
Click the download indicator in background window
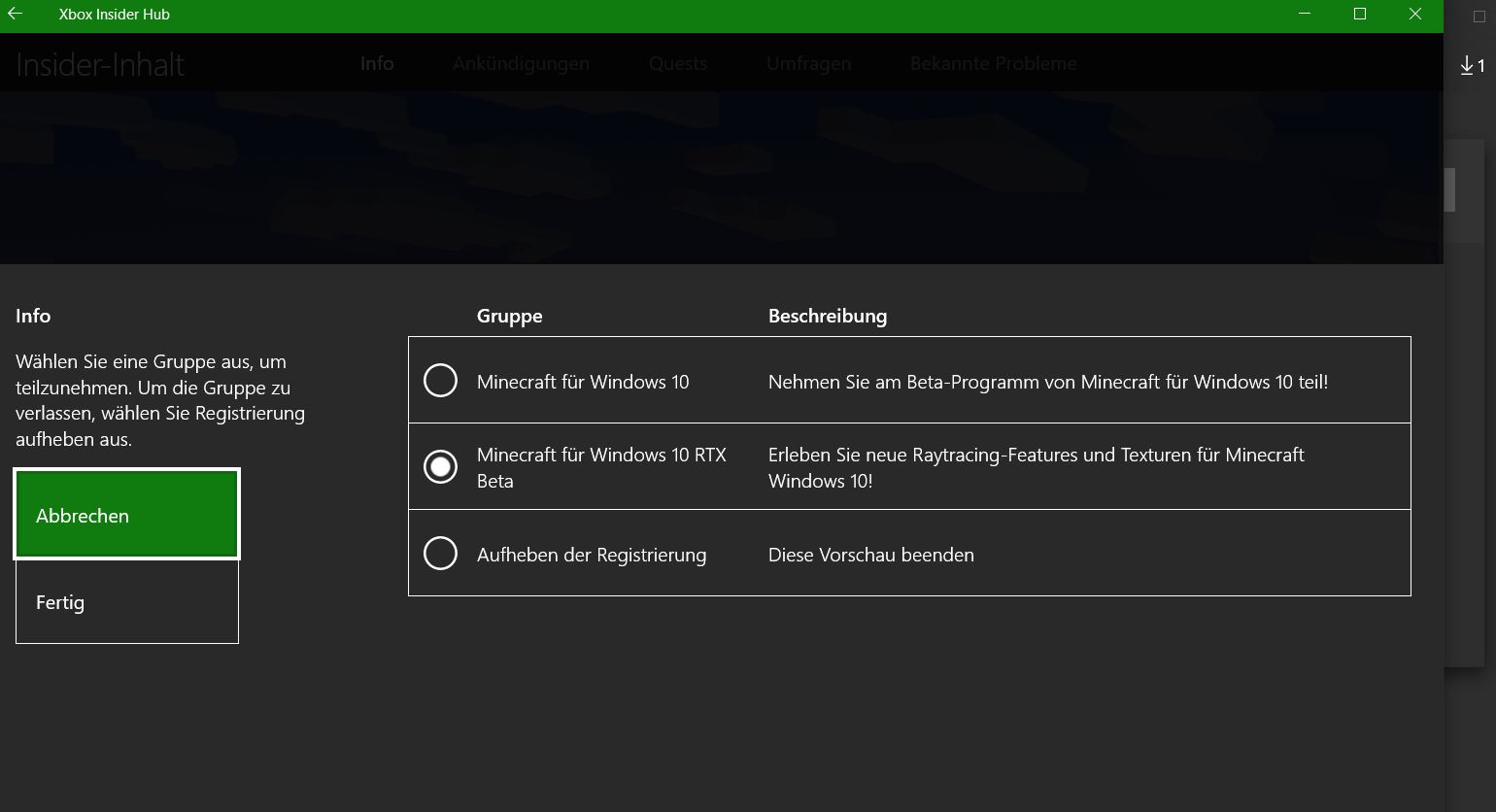pos(1472,65)
